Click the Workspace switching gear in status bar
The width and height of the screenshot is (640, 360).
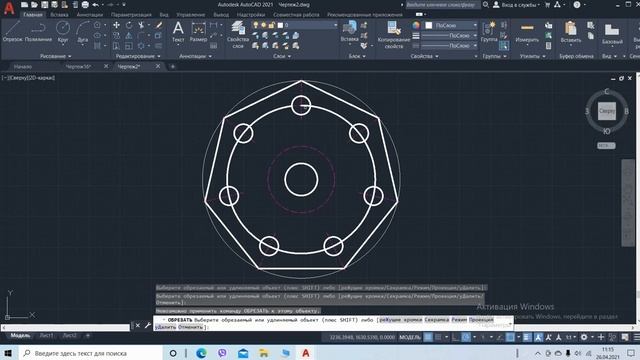pos(584,337)
